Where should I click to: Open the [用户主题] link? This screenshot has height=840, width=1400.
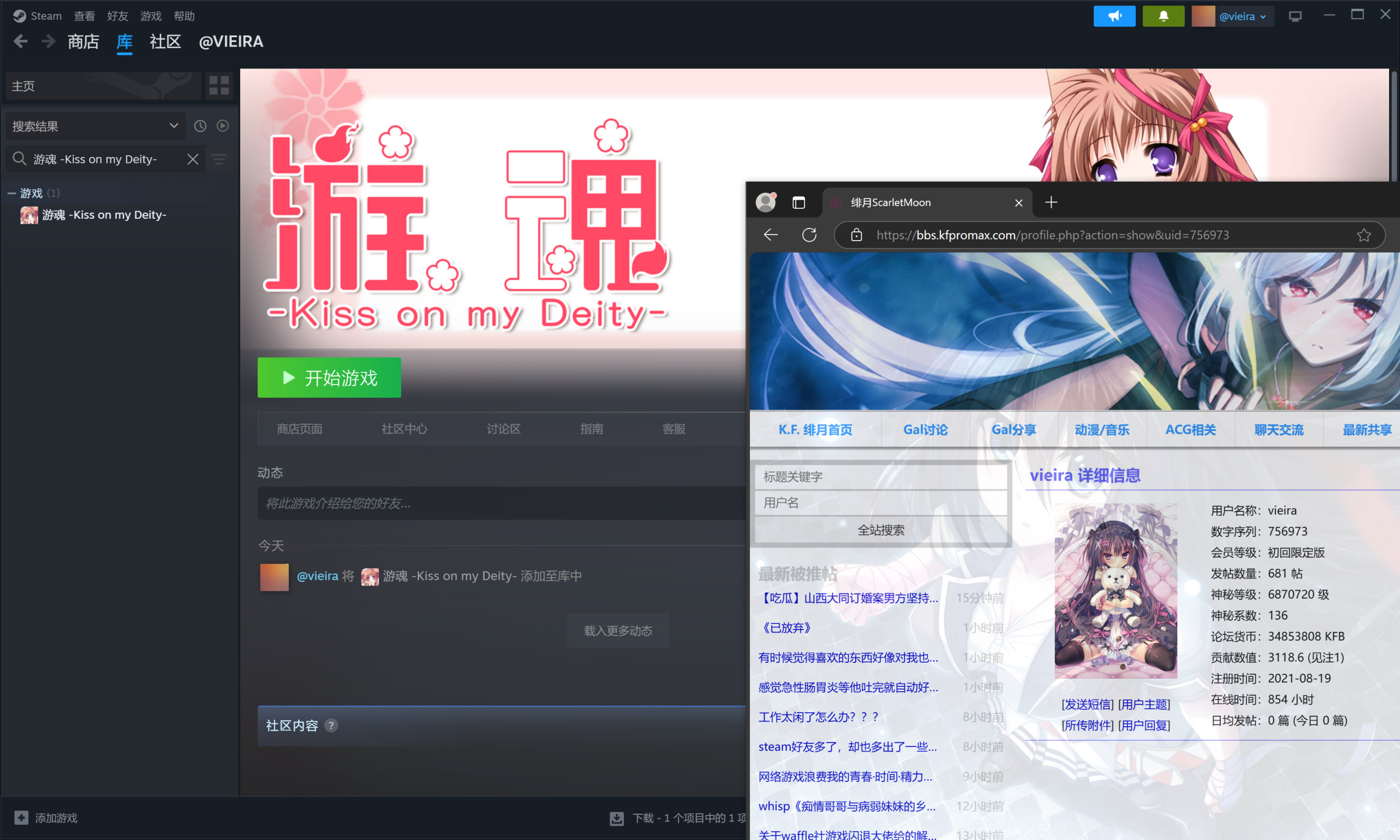coord(1144,704)
